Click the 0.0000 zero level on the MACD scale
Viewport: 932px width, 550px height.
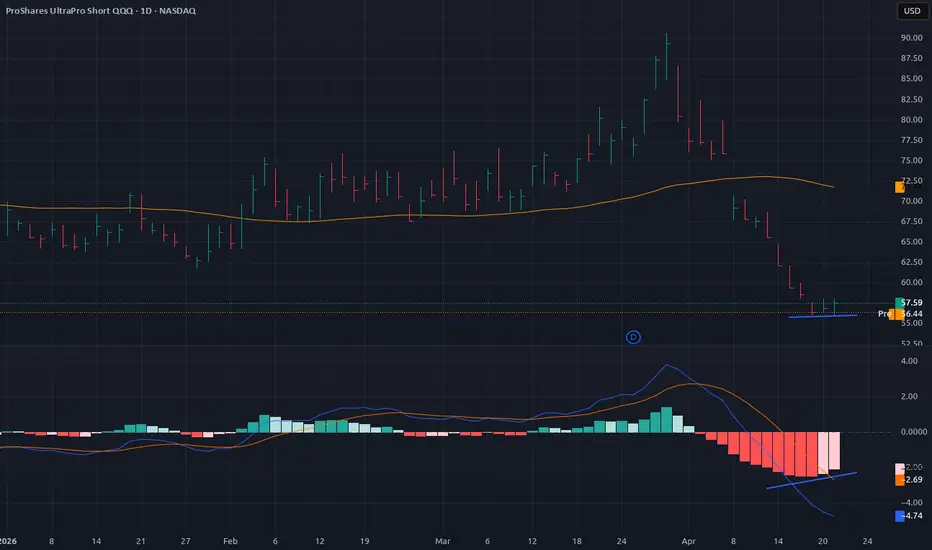[x=914, y=432]
